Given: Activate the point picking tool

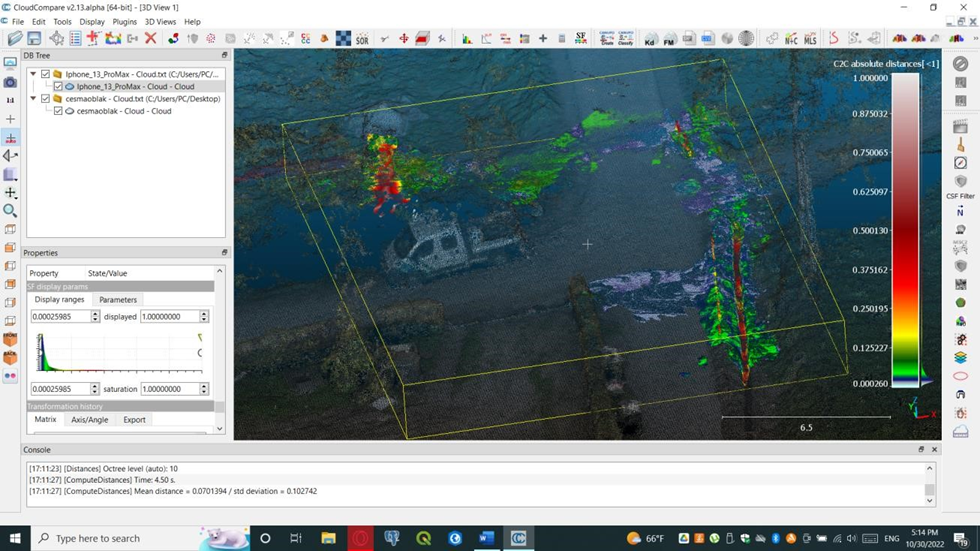Looking at the screenshot, I should (x=56, y=39).
